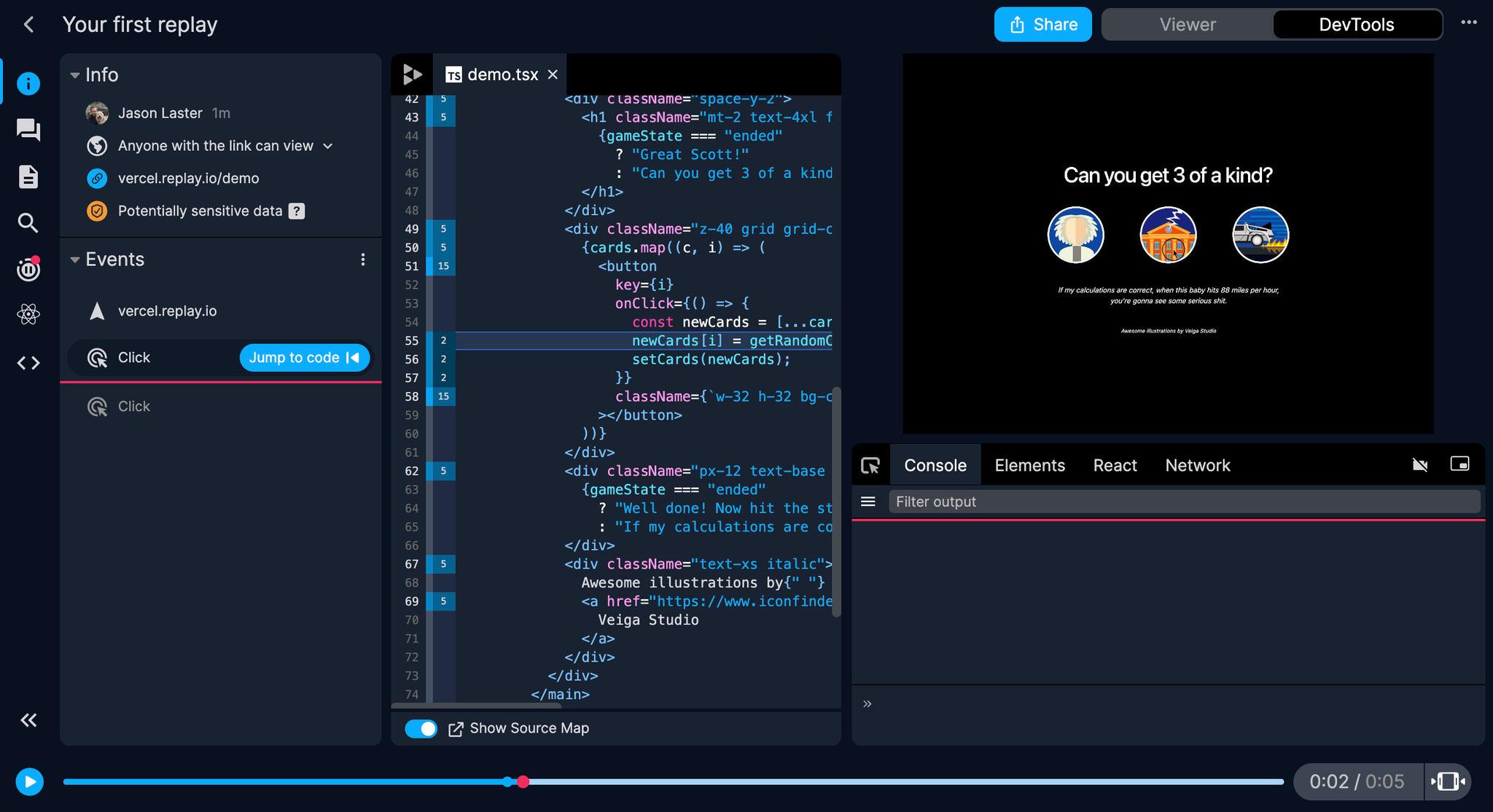Viewport: 1493px width, 812px height.
Task: Click Jump to code button
Action: pyautogui.click(x=304, y=357)
